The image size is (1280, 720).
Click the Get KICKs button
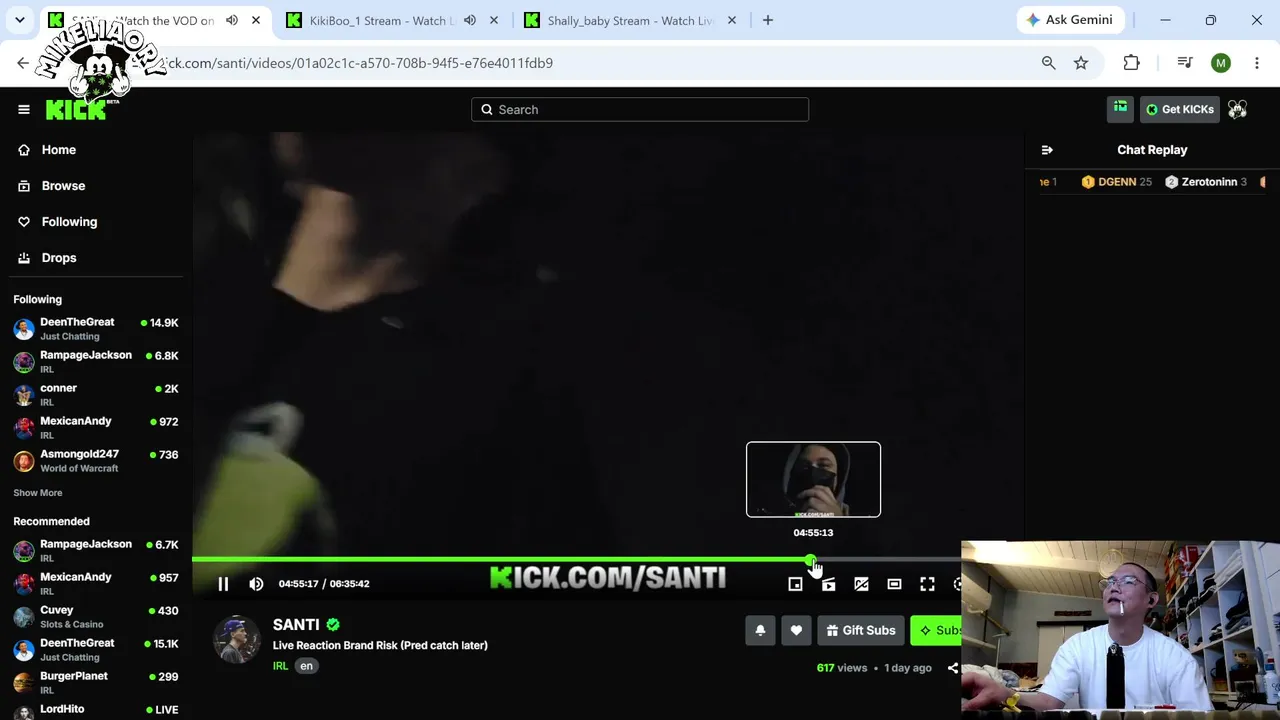(1179, 109)
